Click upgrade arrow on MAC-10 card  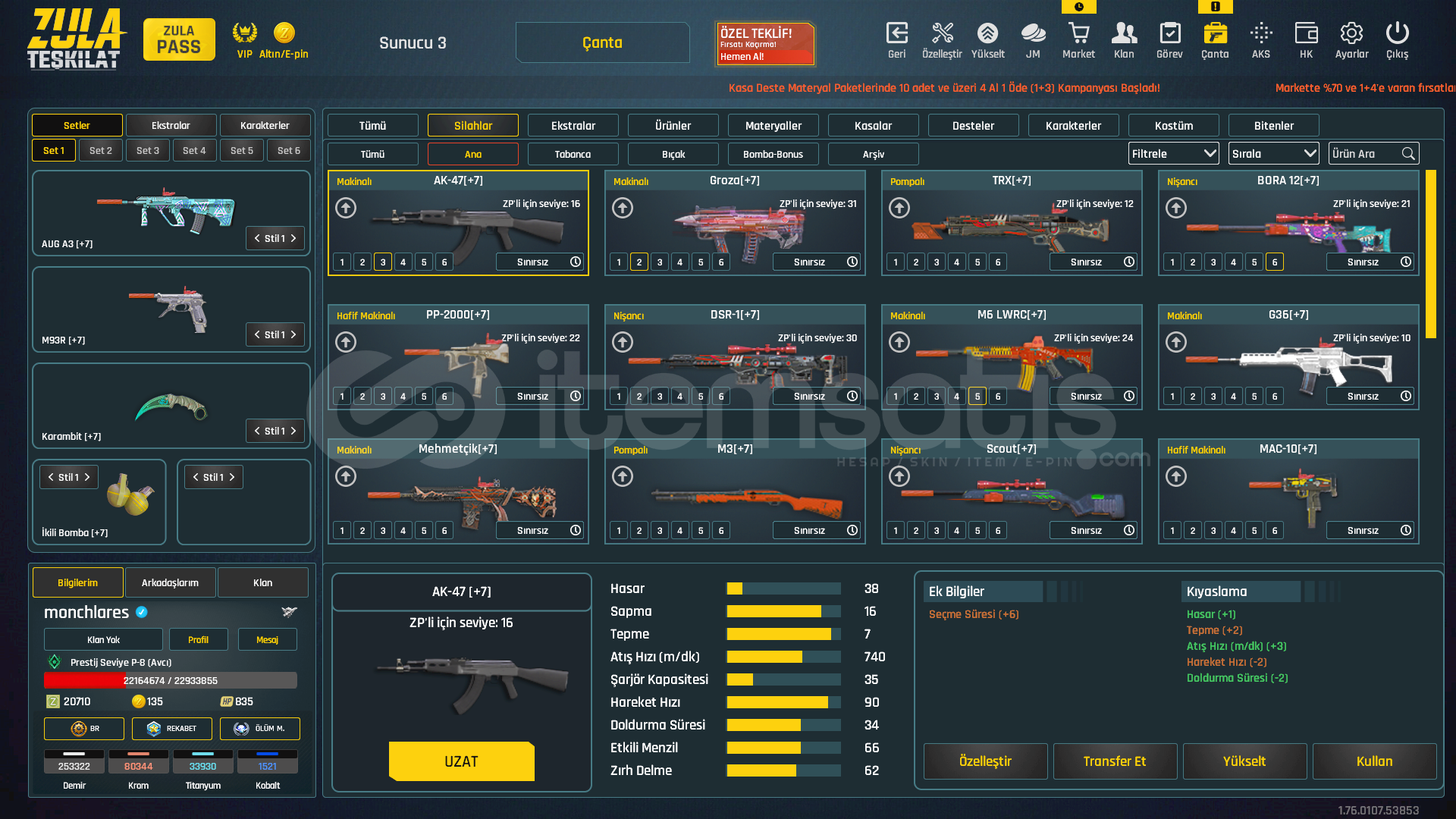[1176, 476]
